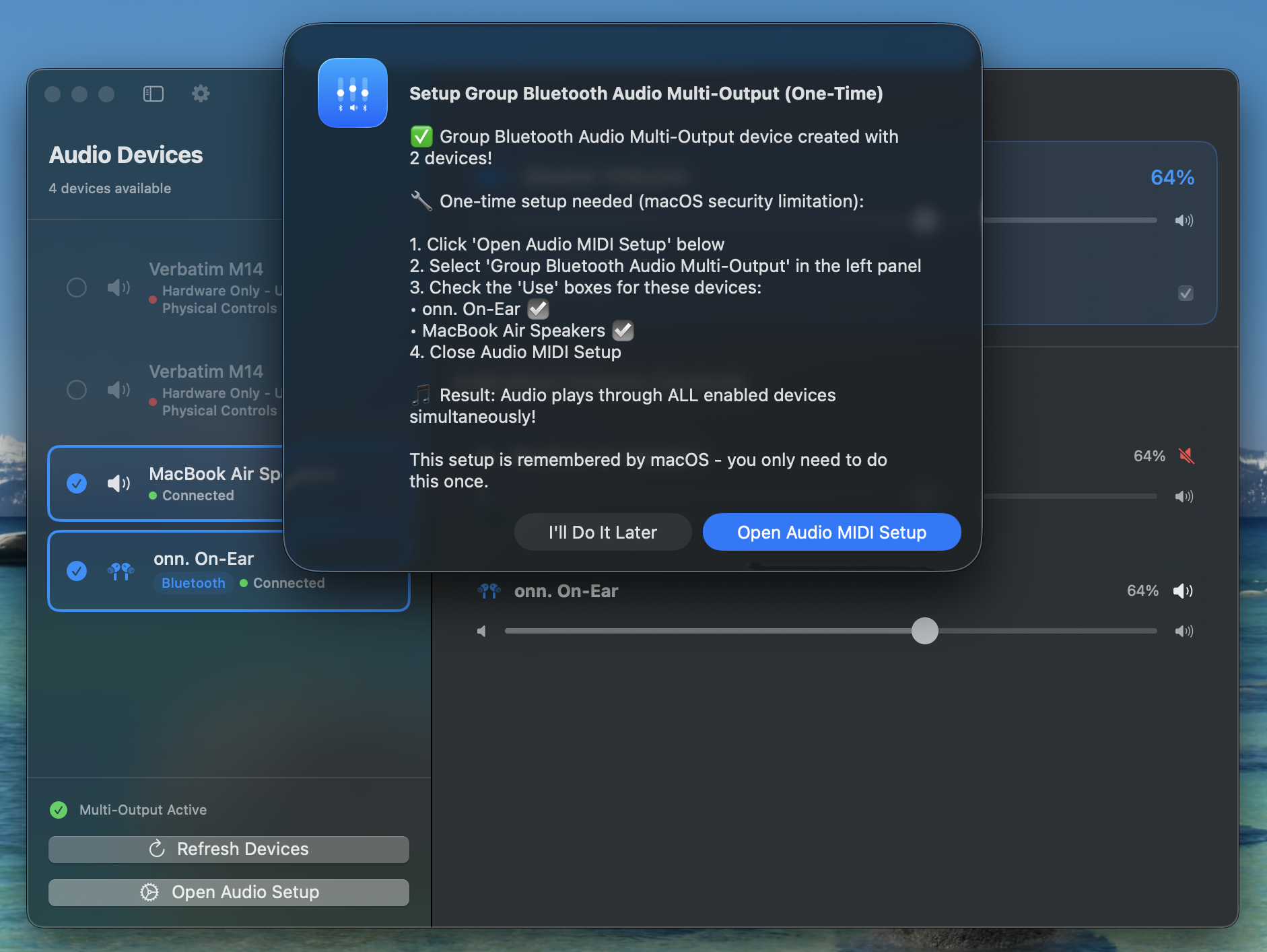Dismiss dialog with I'll Do It Later
The image size is (1267, 952).
click(603, 532)
